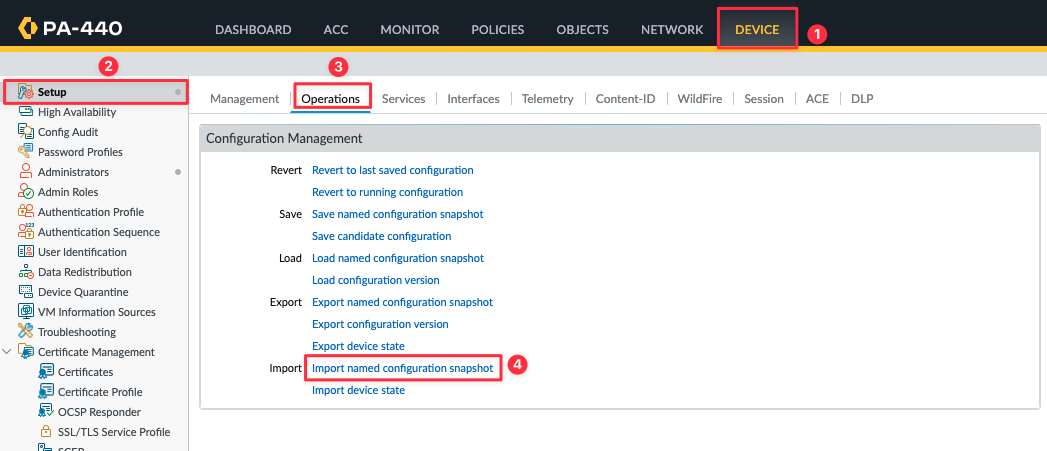1047x451 pixels.
Task: Open the DASHBOARD top menu
Action: click(253, 29)
